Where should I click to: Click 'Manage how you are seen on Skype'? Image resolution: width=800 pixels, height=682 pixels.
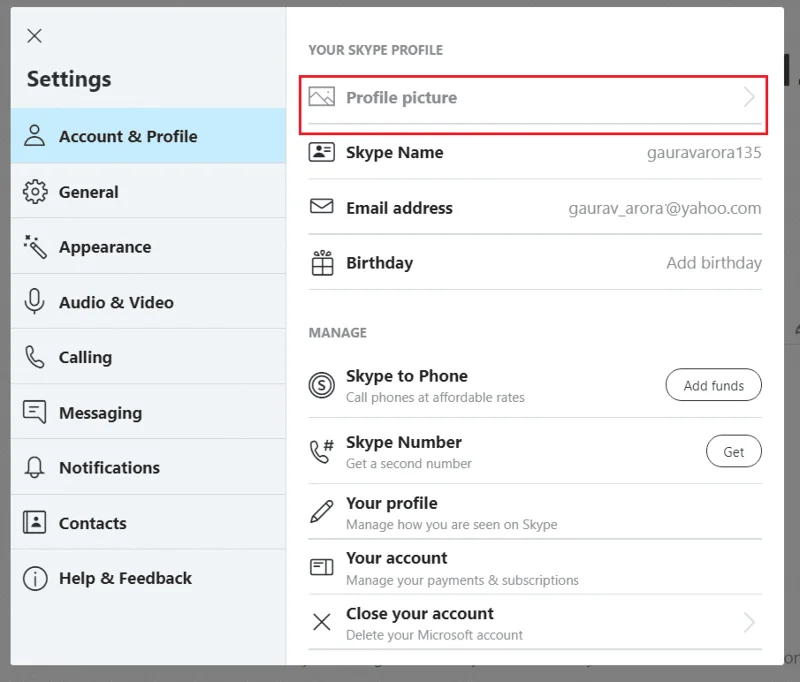(x=452, y=524)
